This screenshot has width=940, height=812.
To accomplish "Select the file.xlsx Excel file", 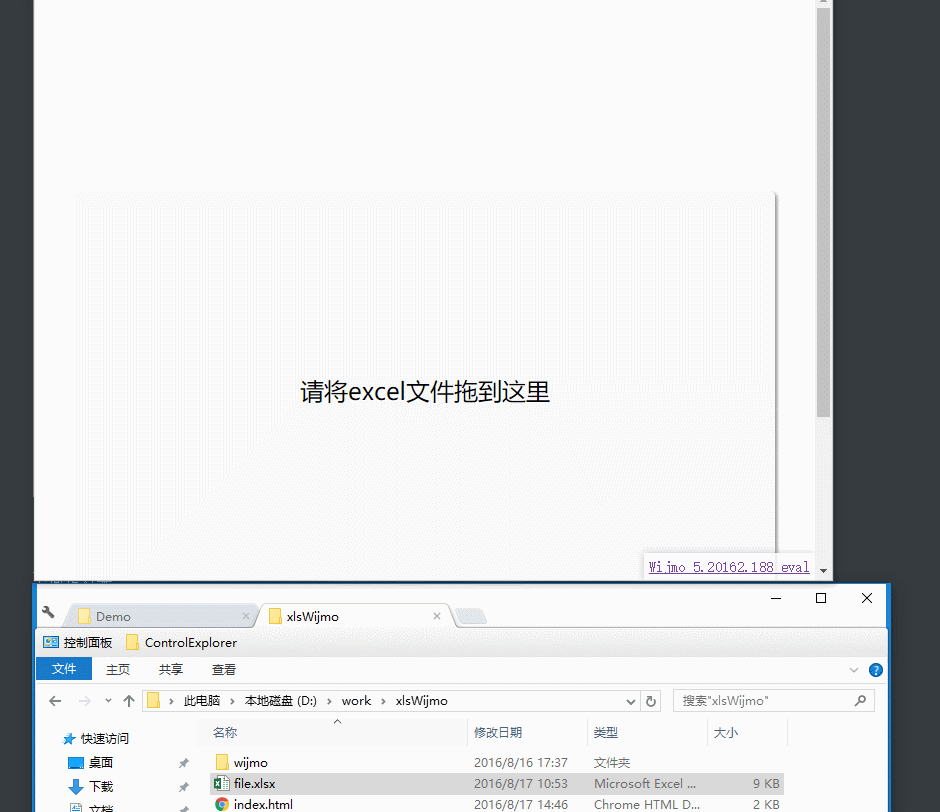I will (254, 783).
